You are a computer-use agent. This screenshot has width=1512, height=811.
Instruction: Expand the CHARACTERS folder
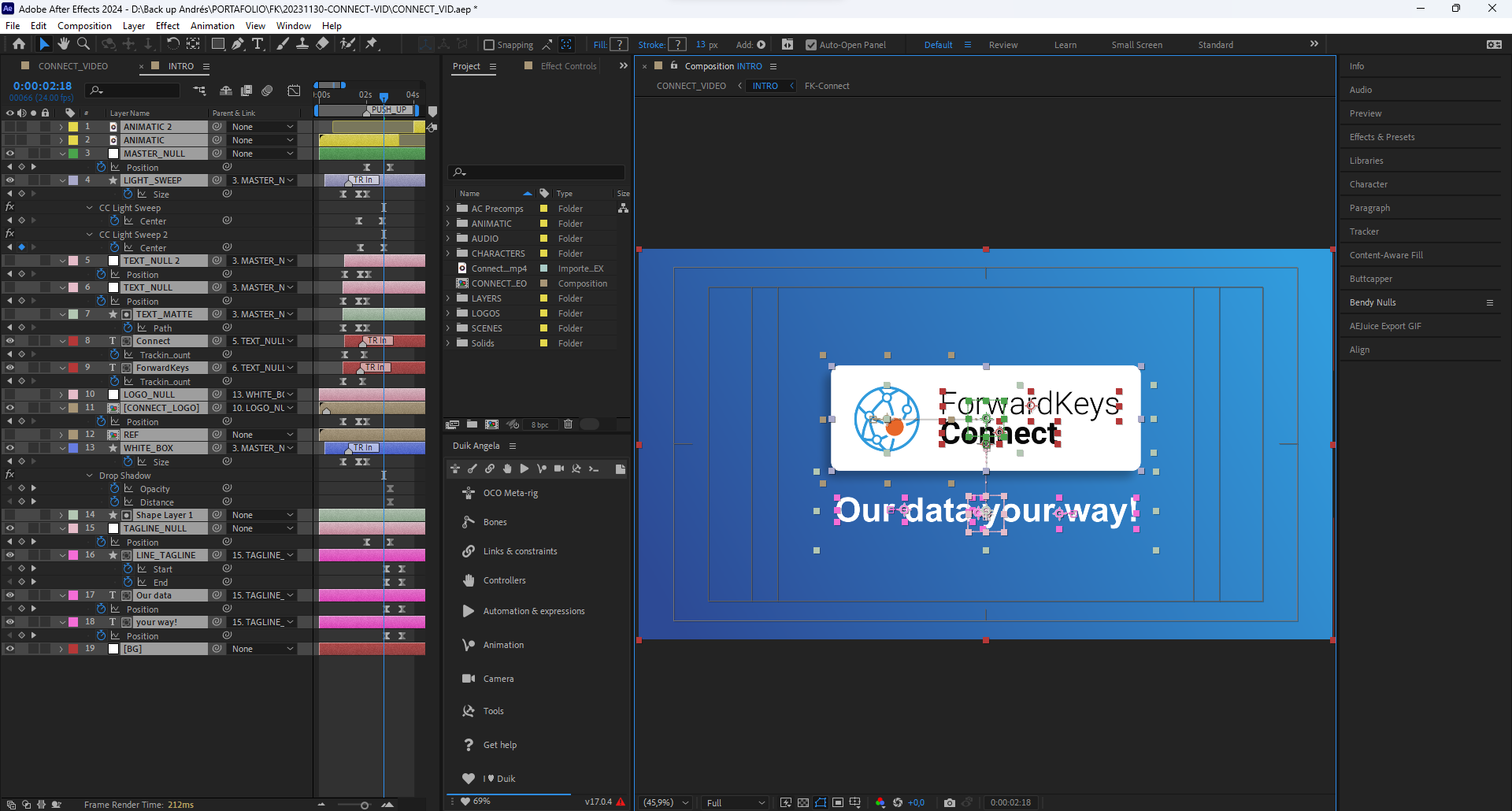(x=449, y=254)
